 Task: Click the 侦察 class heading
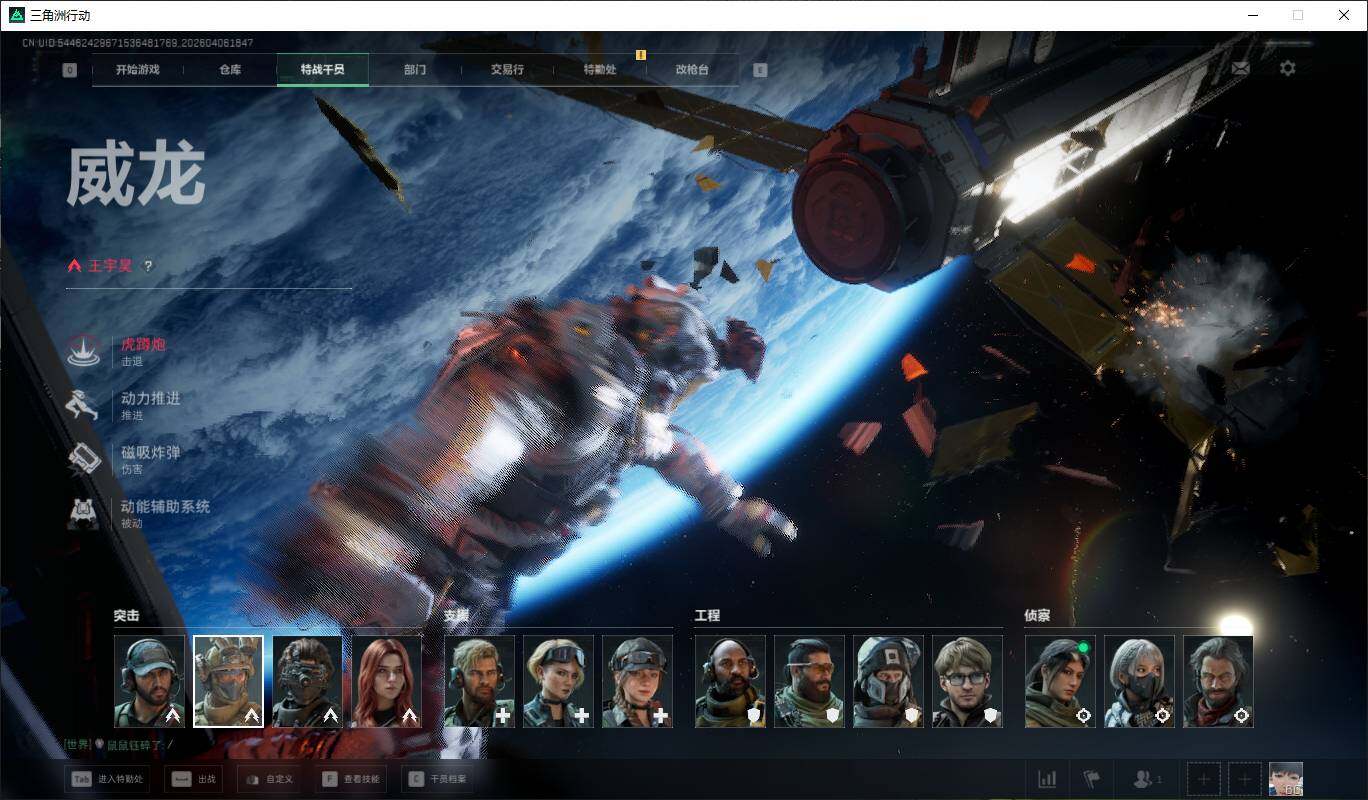1037,616
